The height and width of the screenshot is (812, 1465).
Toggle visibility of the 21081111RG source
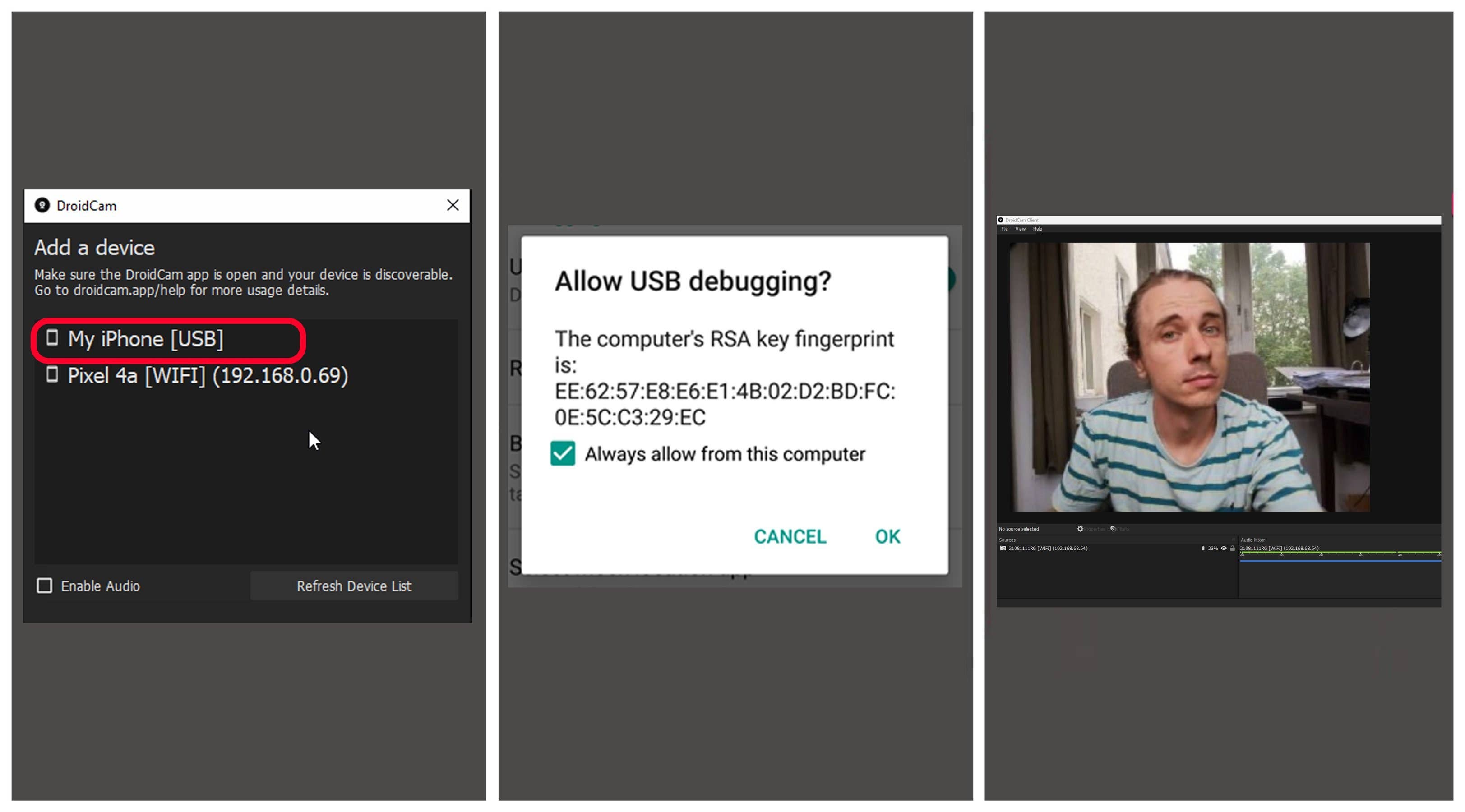coord(1225,549)
